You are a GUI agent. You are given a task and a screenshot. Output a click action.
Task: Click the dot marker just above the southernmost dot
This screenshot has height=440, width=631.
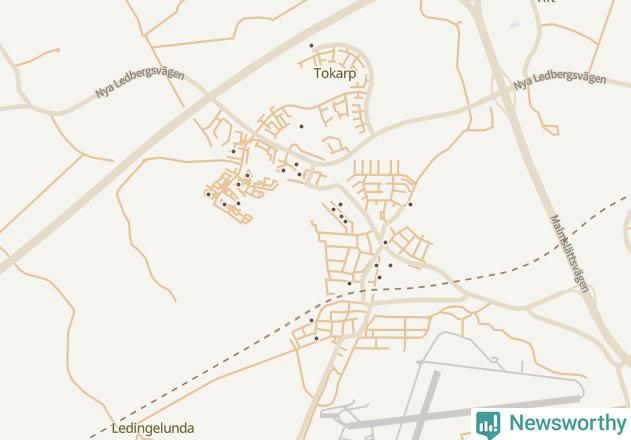pos(311,320)
